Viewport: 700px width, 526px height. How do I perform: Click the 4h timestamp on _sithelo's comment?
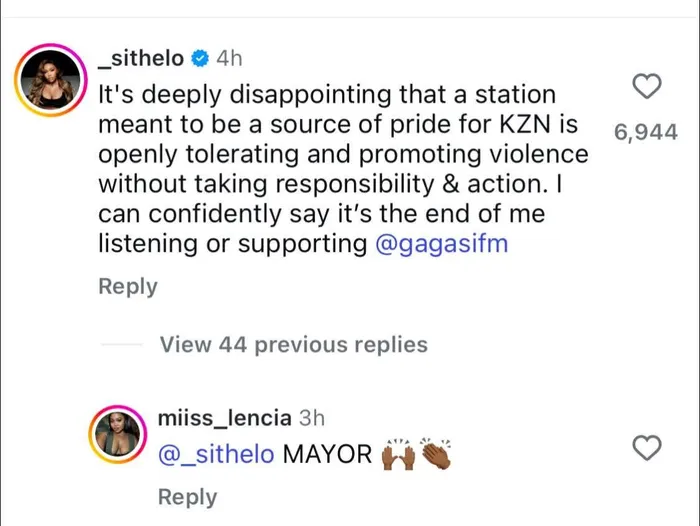point(229,59)
